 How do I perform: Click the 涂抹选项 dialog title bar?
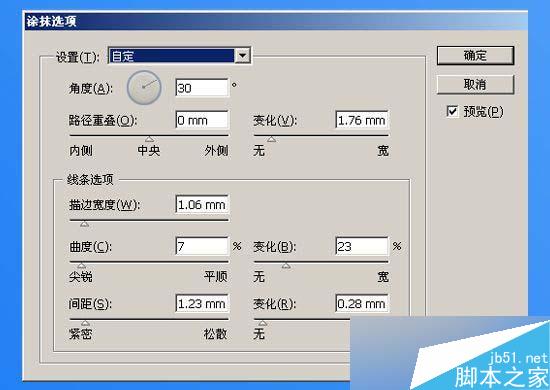pos(275,21)
